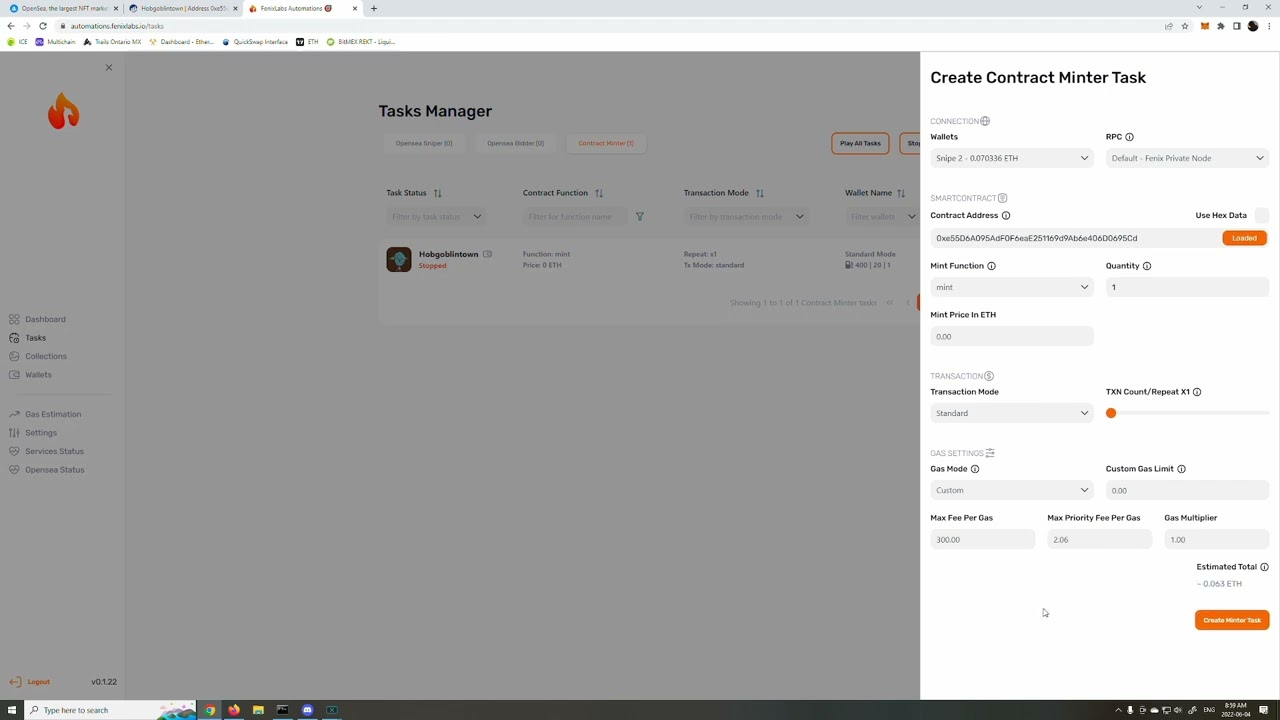This screenshot has width=1280, height=720.
Task: Sort by Task Status column icon
Action: click(437, 193)
